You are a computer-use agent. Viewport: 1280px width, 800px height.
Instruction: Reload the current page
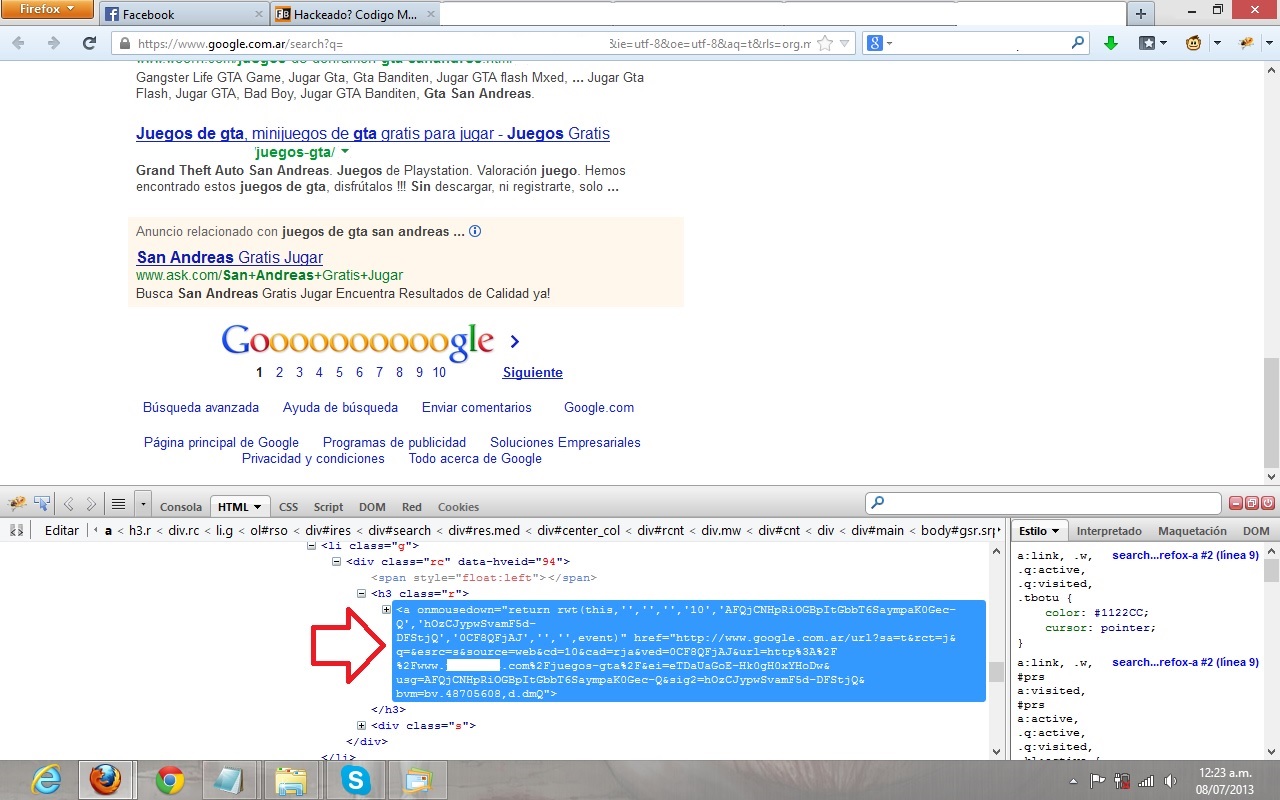coord(89,43)
